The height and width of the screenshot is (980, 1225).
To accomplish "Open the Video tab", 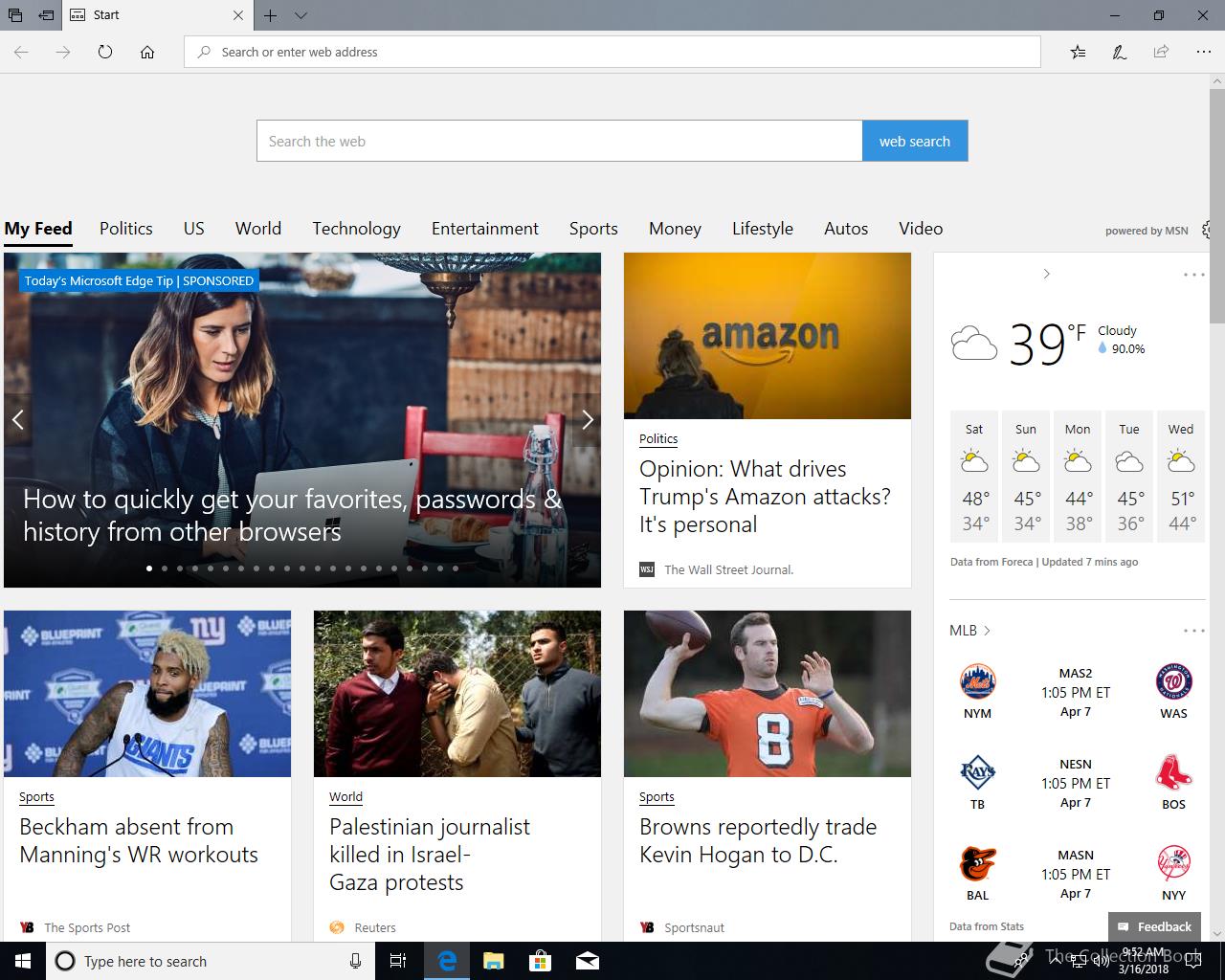I will [921, 228].
